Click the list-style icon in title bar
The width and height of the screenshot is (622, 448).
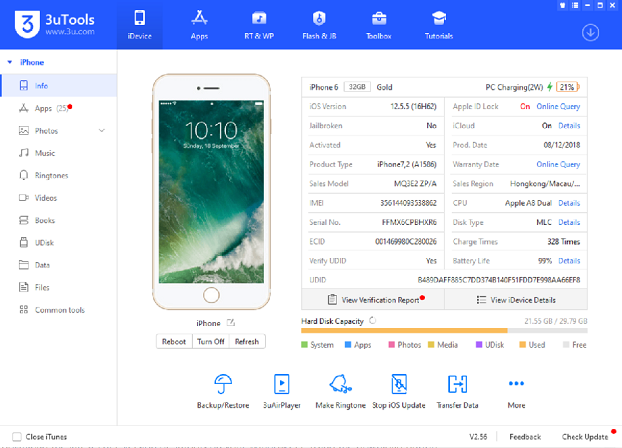[x=575, y=6]
